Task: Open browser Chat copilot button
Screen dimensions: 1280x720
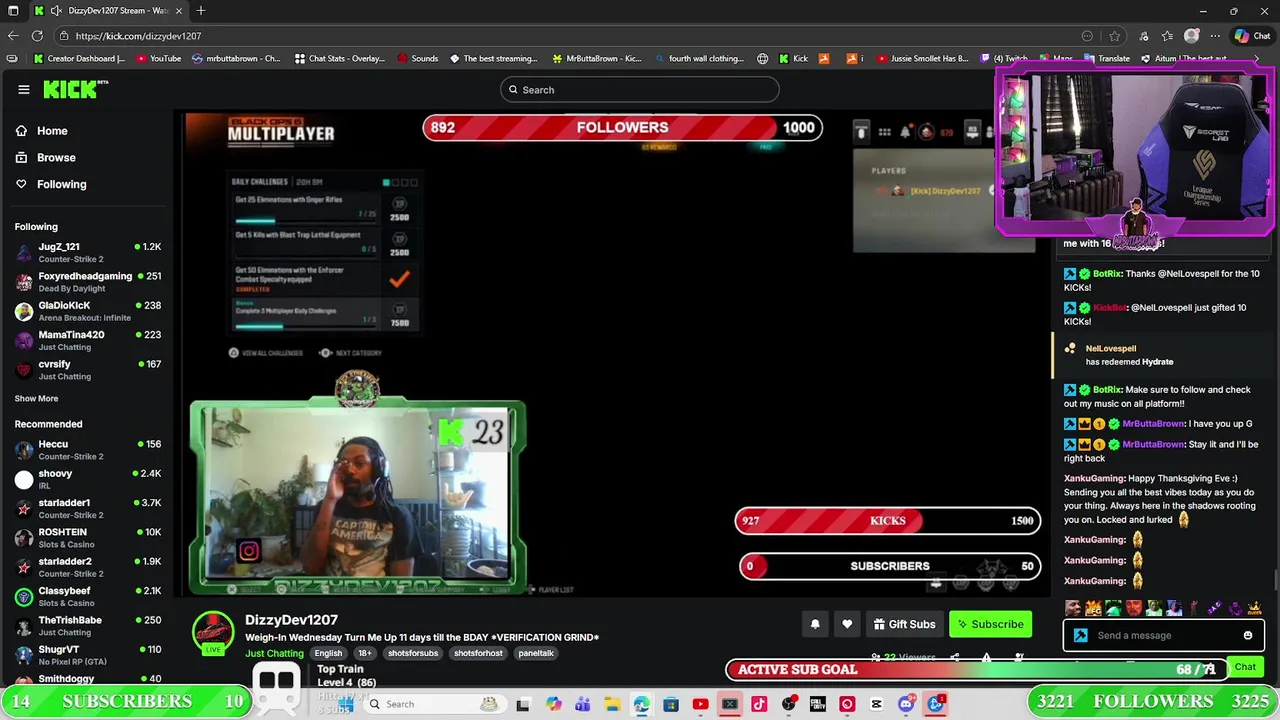Action: [x=1254, y=36]
